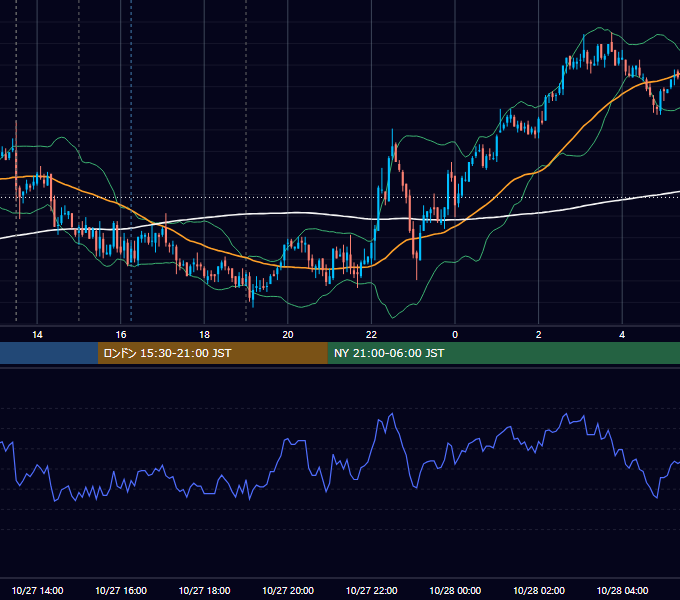This screenshot has width=680, height=600.
Task: Click the 10/27 18:00 date label
Action: pos(204,590)
